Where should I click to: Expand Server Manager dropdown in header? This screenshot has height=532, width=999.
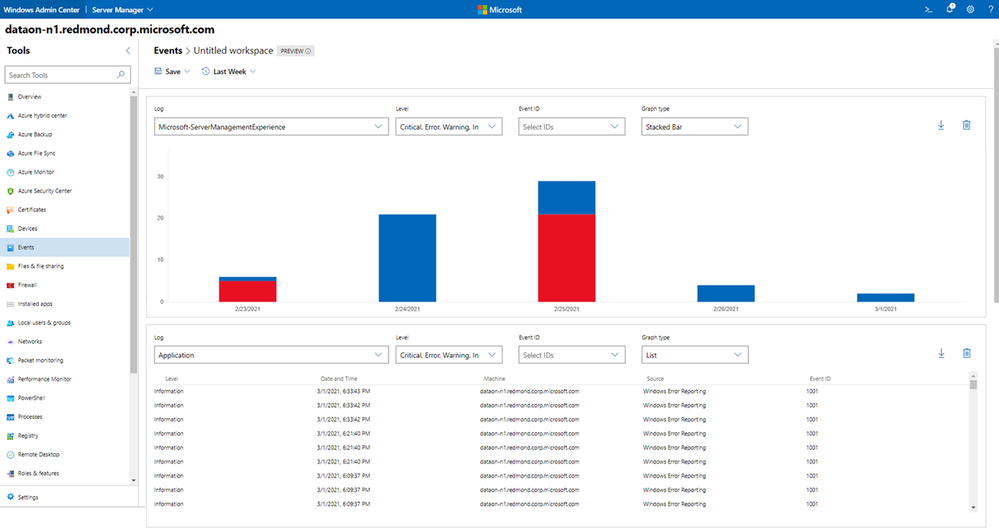pos(122,10)
